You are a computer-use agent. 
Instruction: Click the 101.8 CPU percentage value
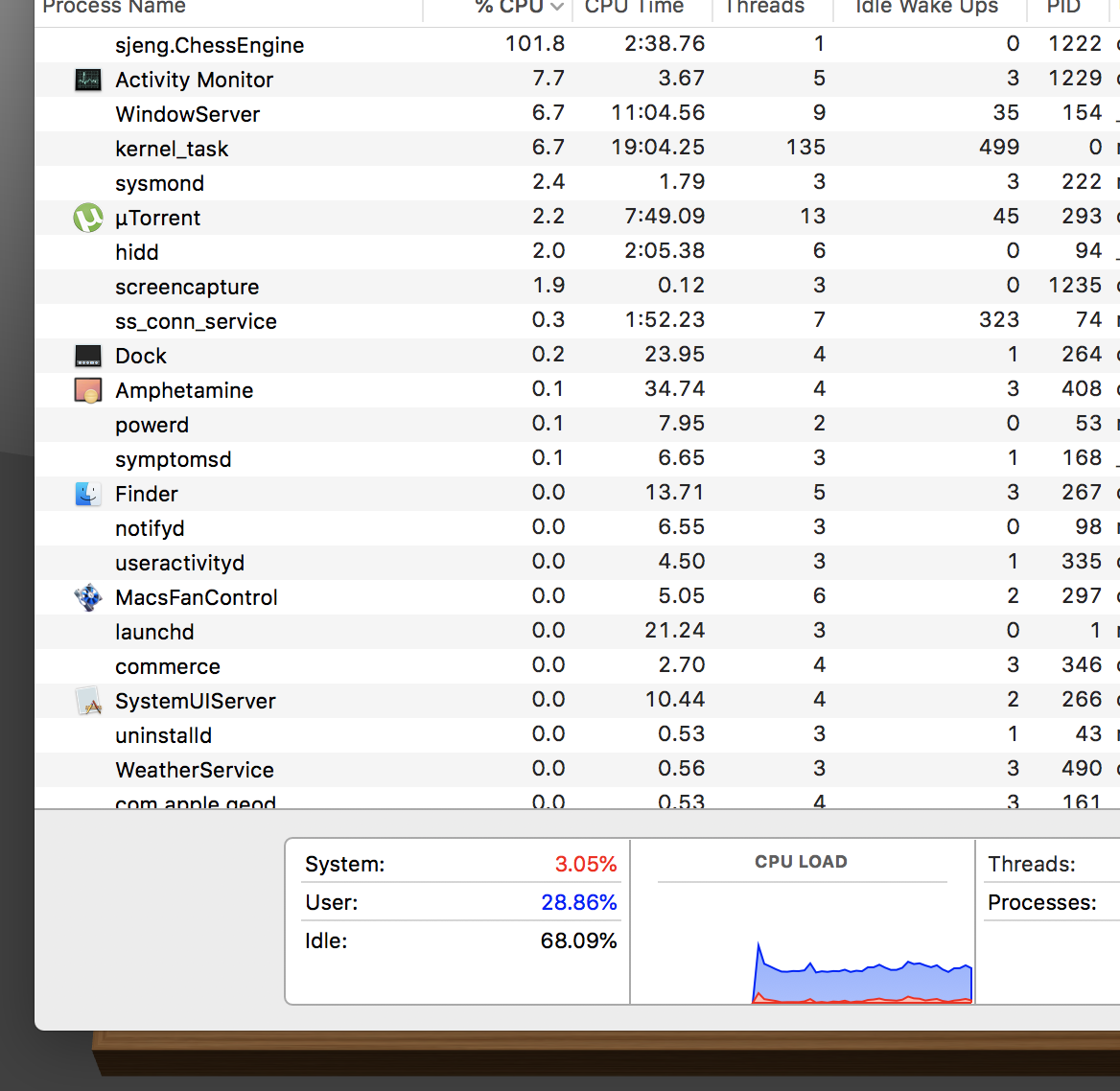point(535,43)
